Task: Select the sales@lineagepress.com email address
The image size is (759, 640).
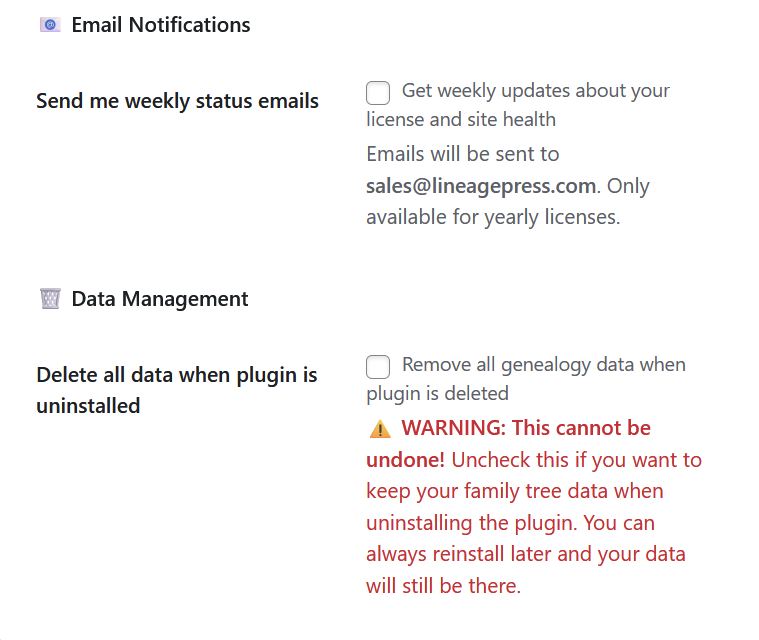Action: pyautogui.click(x=481, y=186)
